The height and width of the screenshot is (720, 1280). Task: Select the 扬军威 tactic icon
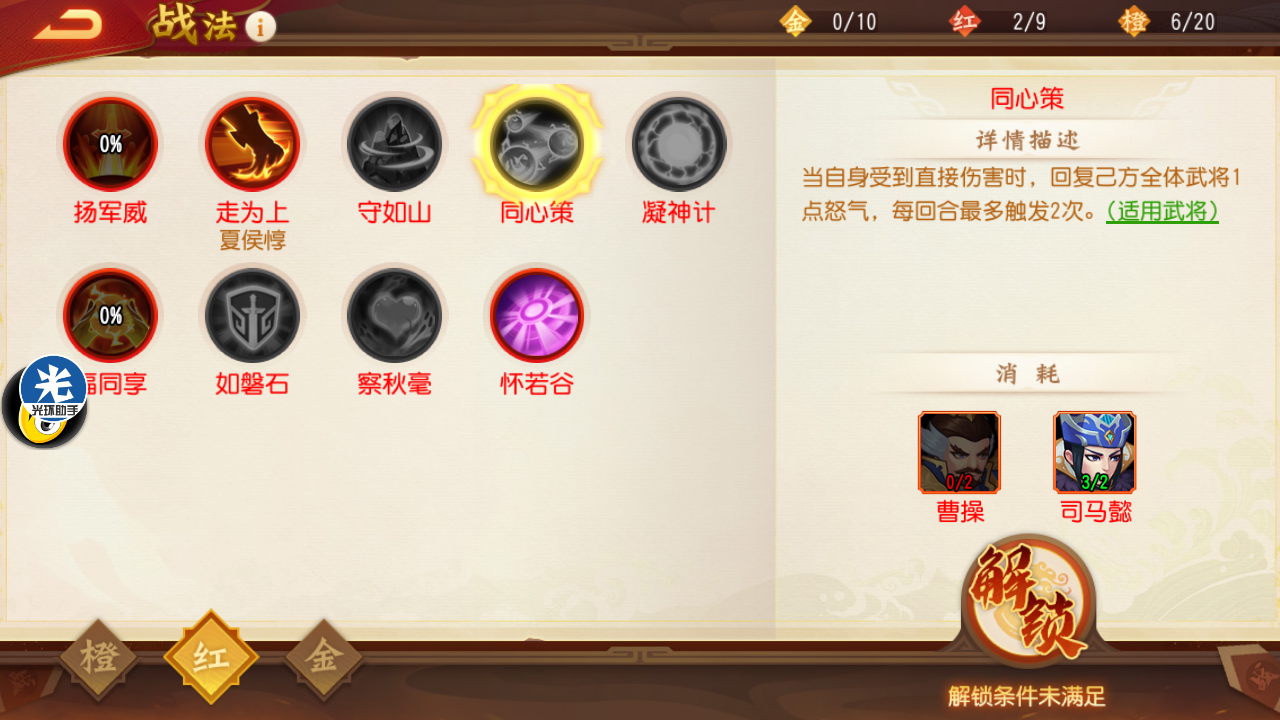click(x=110, y=145)
